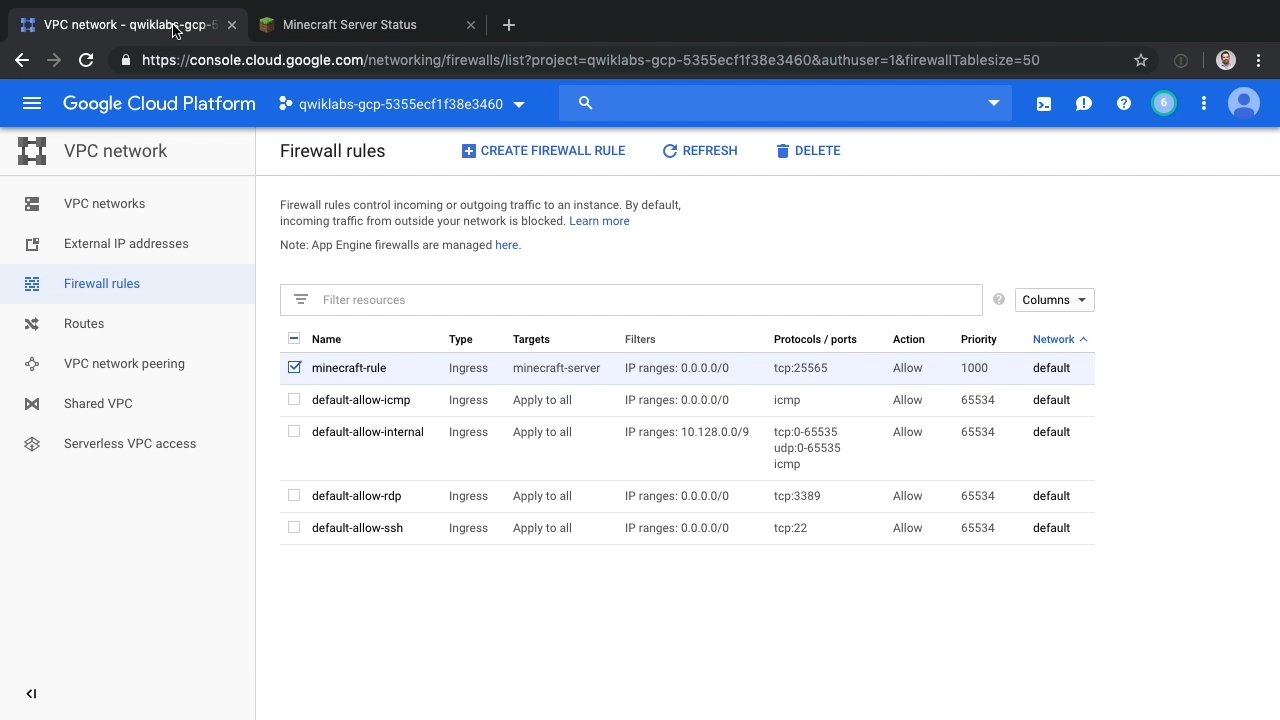Check the default-allow-icmp row checkbox
Image resolution: width=1280 pixels, height=720 pixels.
[x=294, y=400]
